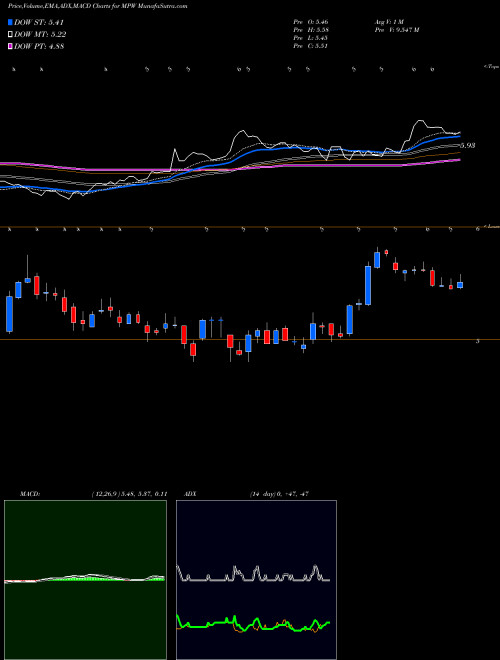
Task: Click the ADX (14 day) values text
Action: [280, 494]
